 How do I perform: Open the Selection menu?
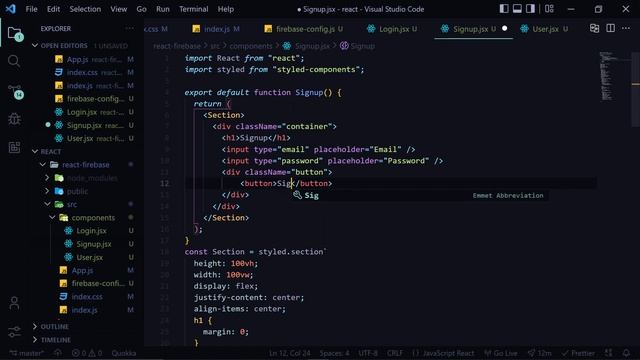click(85, 9)
